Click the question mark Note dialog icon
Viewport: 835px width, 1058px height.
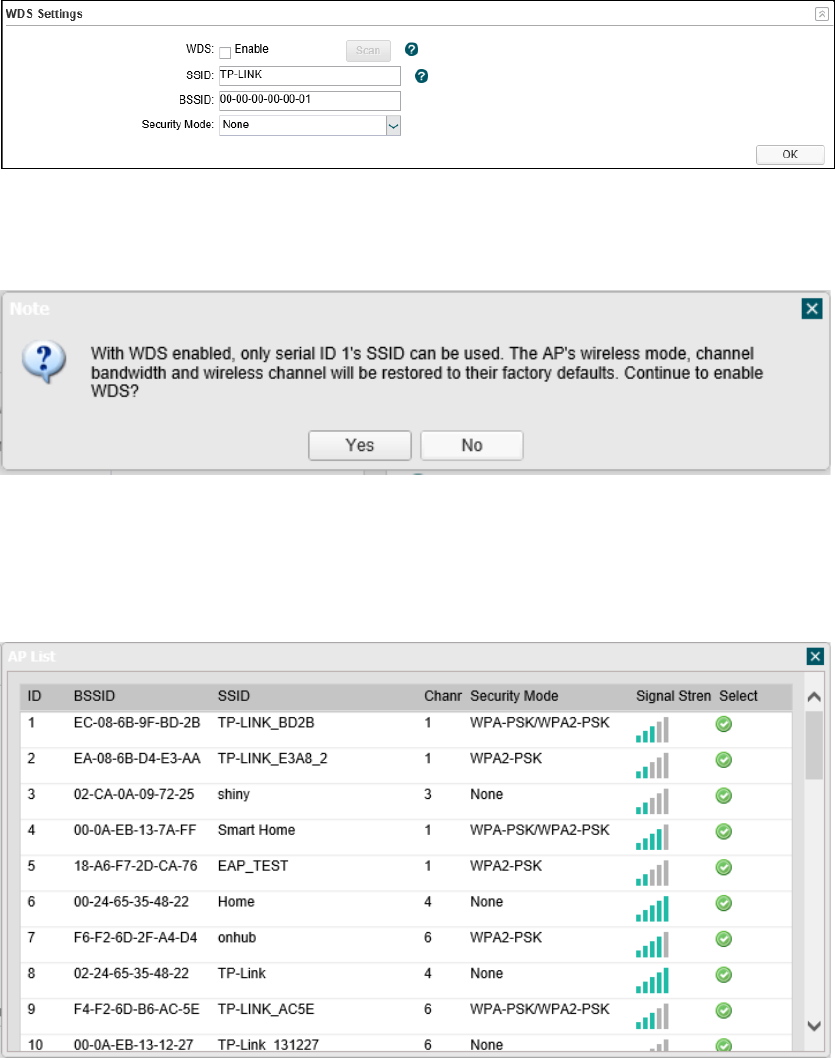[44, 362]
